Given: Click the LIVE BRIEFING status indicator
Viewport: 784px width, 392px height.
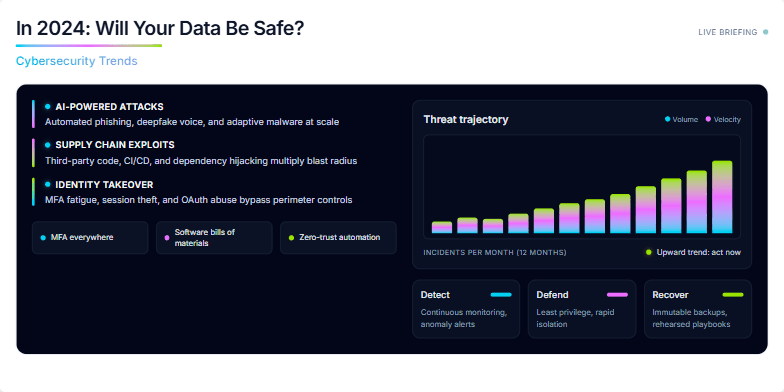Looking at the screenshot, I should (732, 32).
